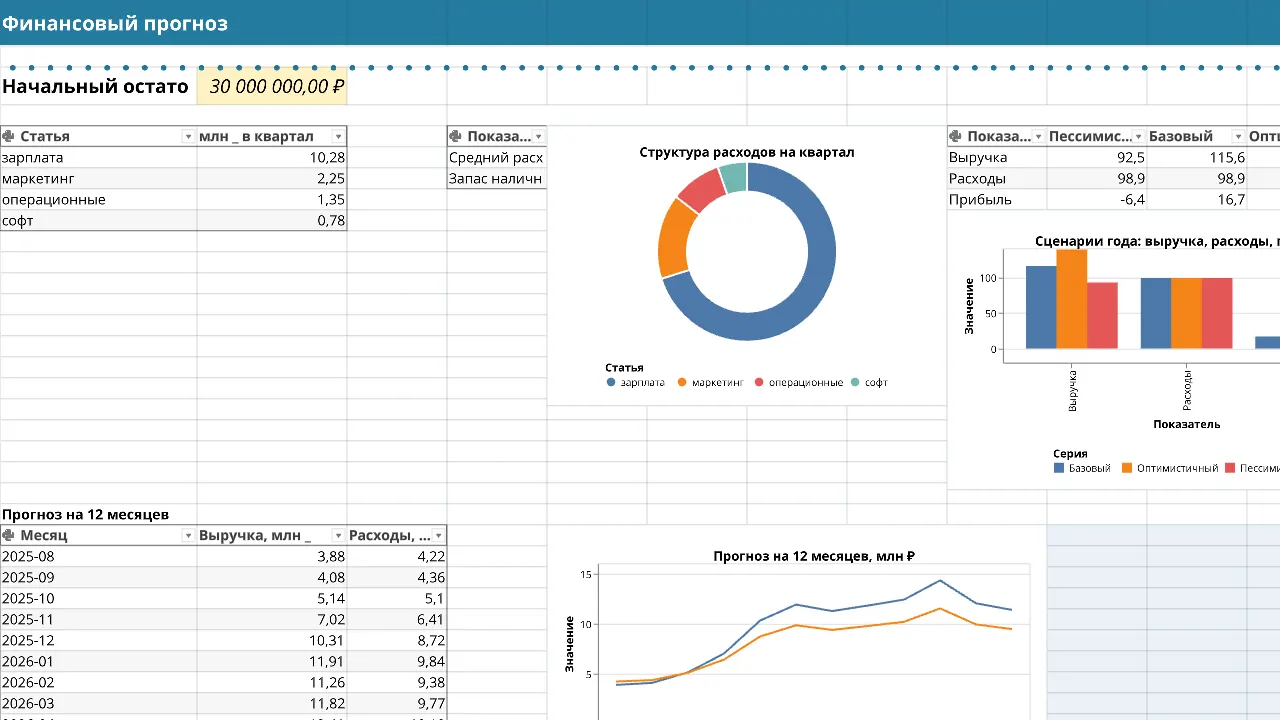1280x720 pixels.
Task: Select the 0,78 value cell
Action: (x=272, y=221)
